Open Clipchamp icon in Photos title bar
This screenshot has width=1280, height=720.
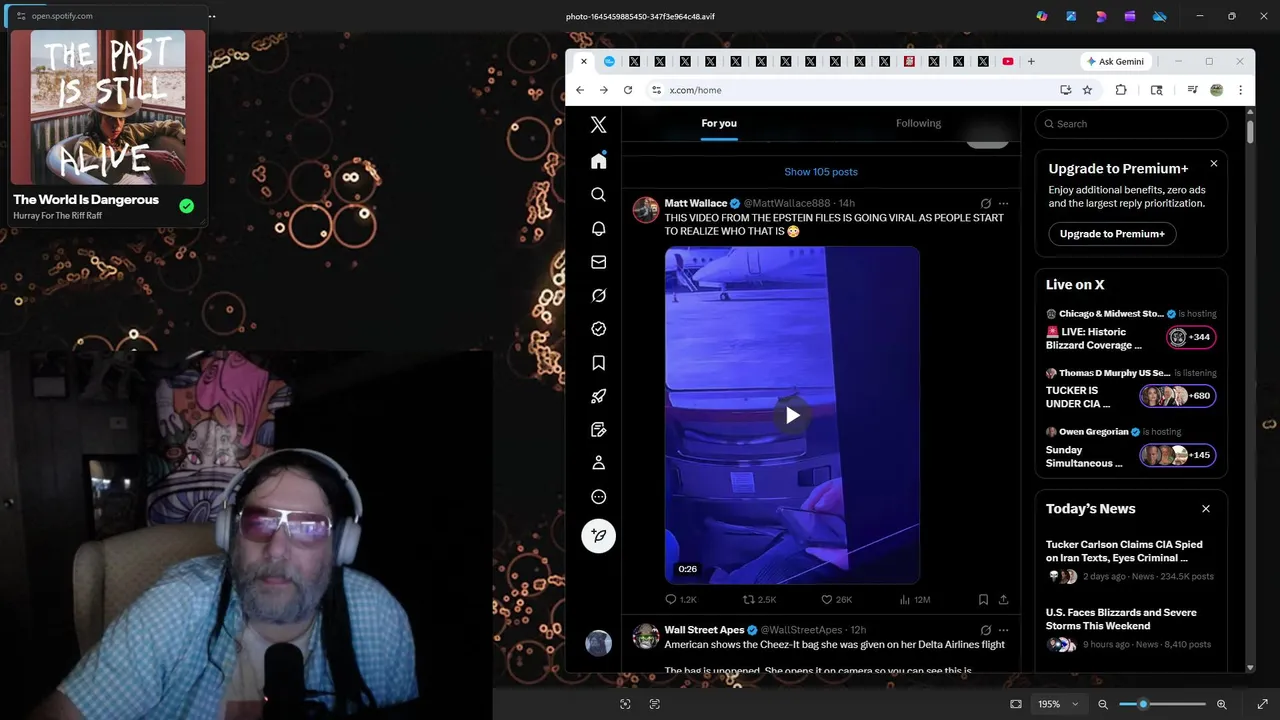[x=1130, y=16]
